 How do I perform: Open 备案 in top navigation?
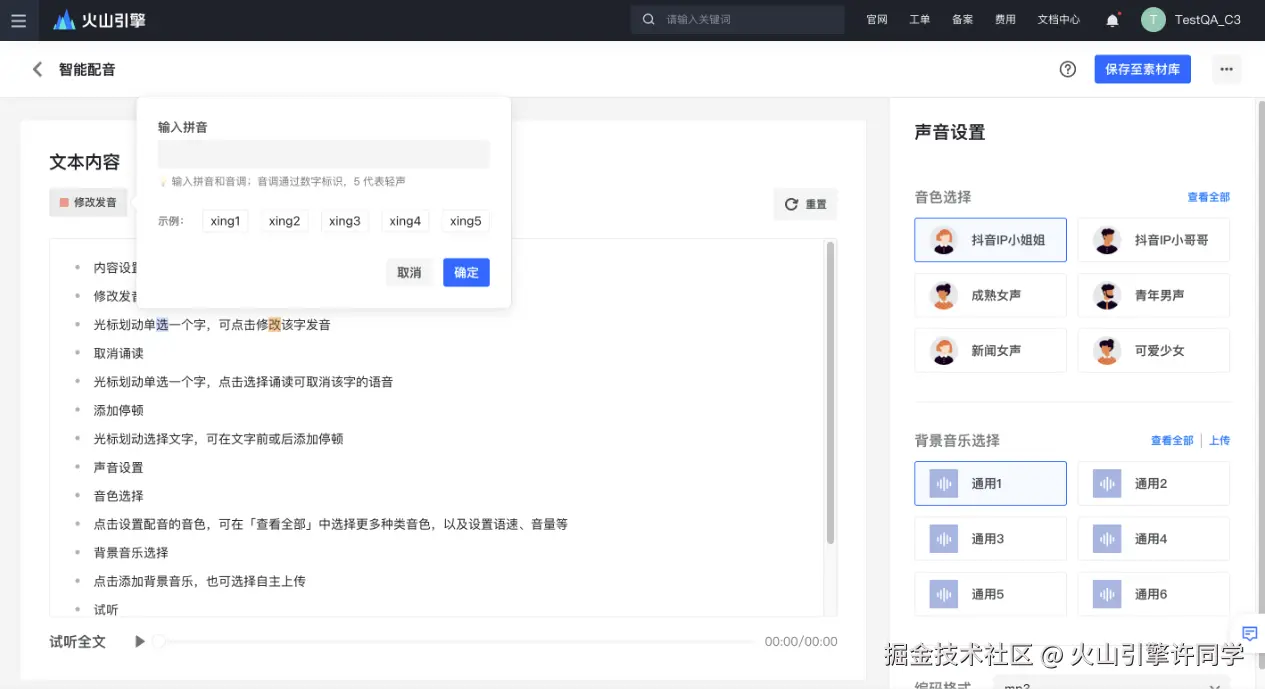(962, 19)
